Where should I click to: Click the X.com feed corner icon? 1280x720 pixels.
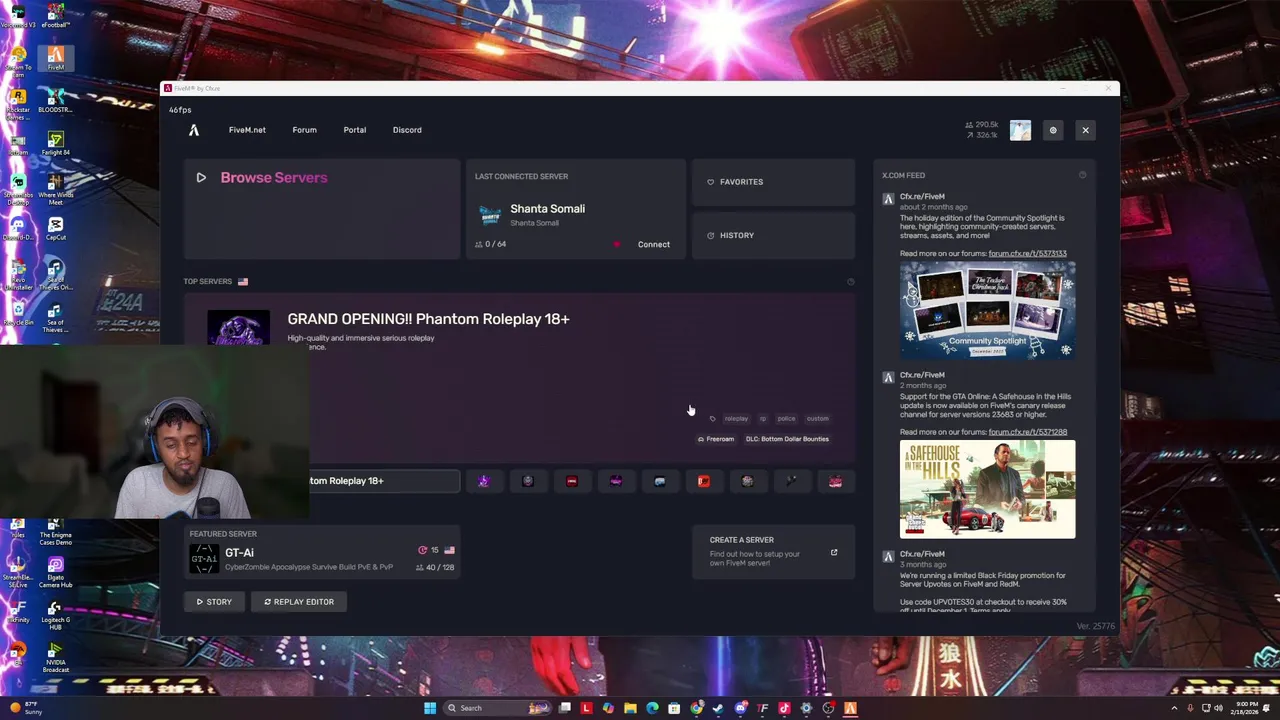(1082, 175)
